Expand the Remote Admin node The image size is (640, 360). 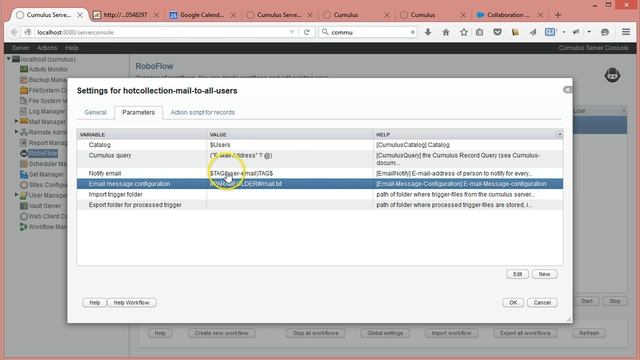point(16,132)
